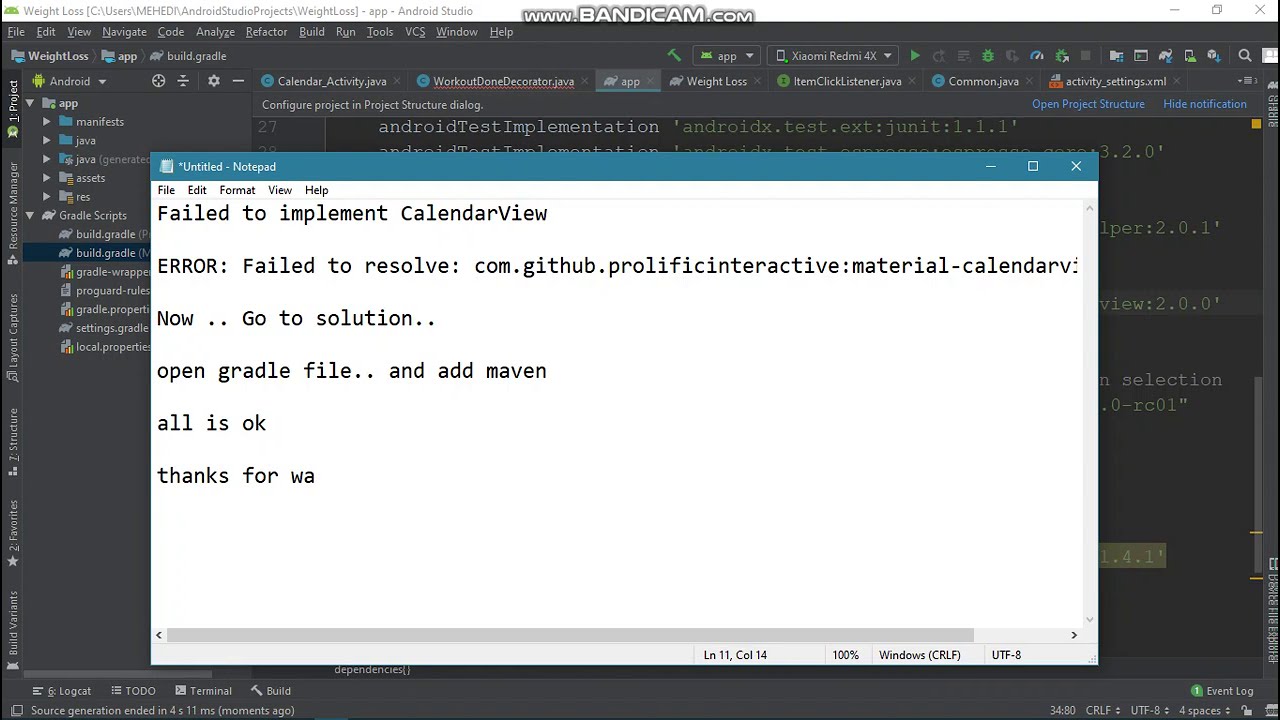The image size is (1280, 720).
Task: Select settings.gradle in project tree
Action: (111, 328)
